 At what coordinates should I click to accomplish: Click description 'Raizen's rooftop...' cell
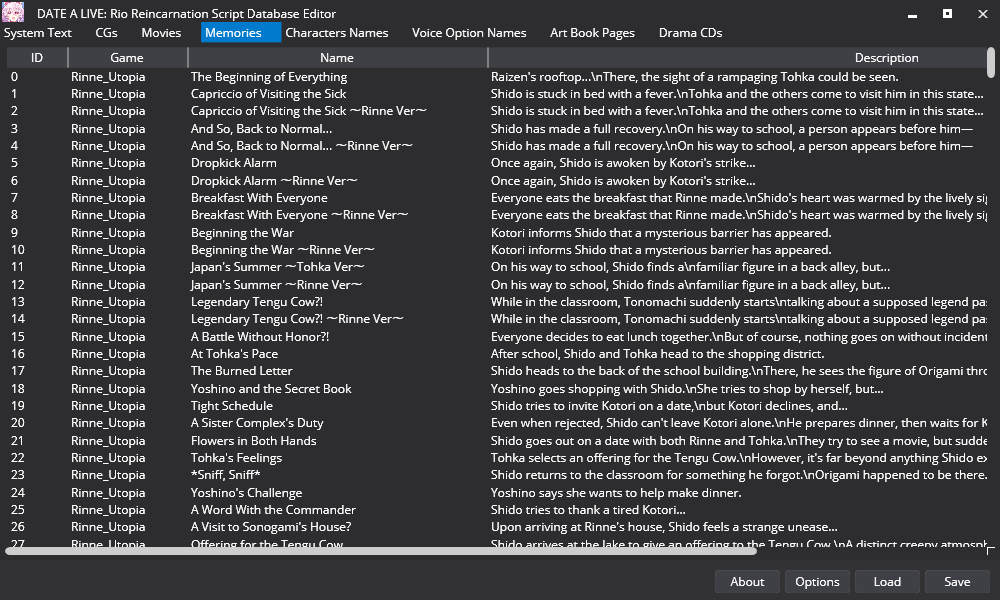[x=695, y=77]
